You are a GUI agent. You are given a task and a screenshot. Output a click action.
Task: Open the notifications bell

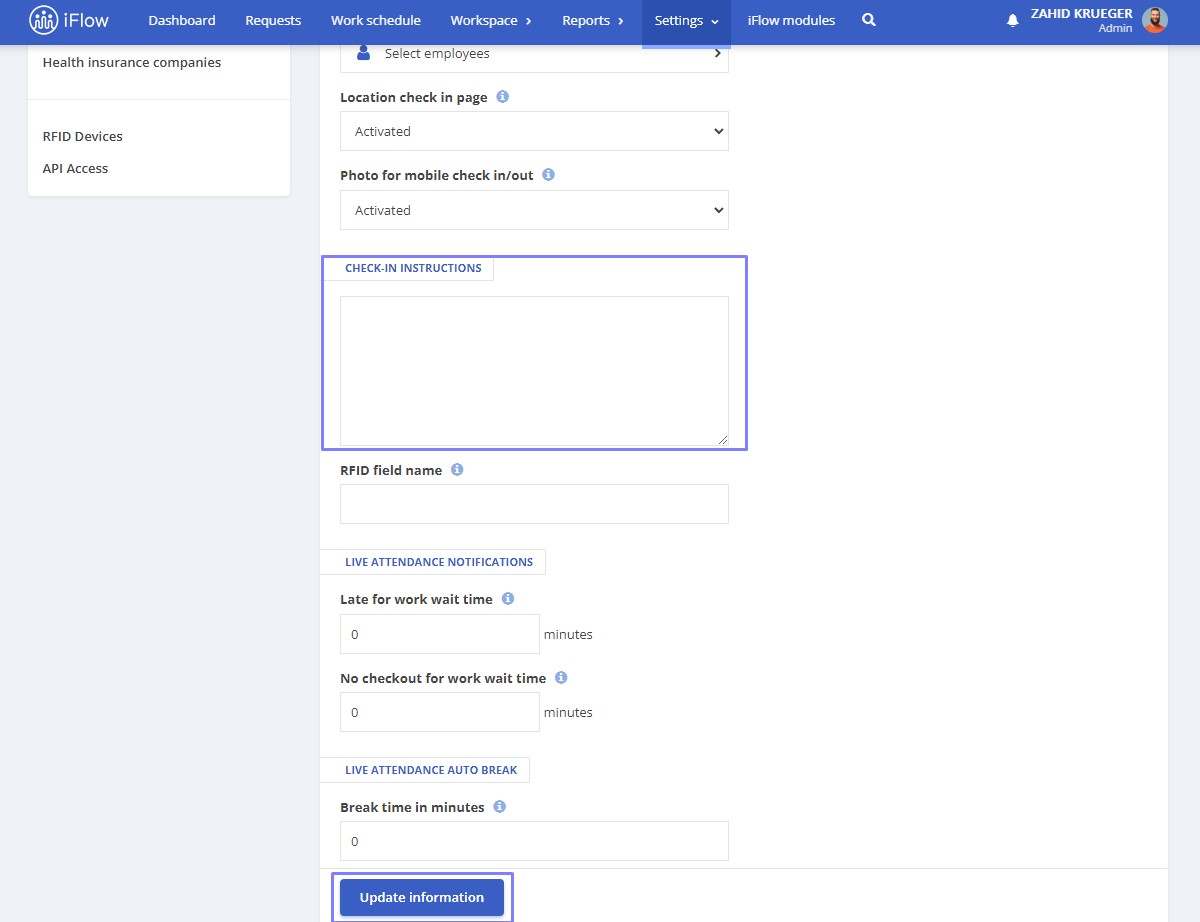pyautogui.click(x=1013, y=20)
